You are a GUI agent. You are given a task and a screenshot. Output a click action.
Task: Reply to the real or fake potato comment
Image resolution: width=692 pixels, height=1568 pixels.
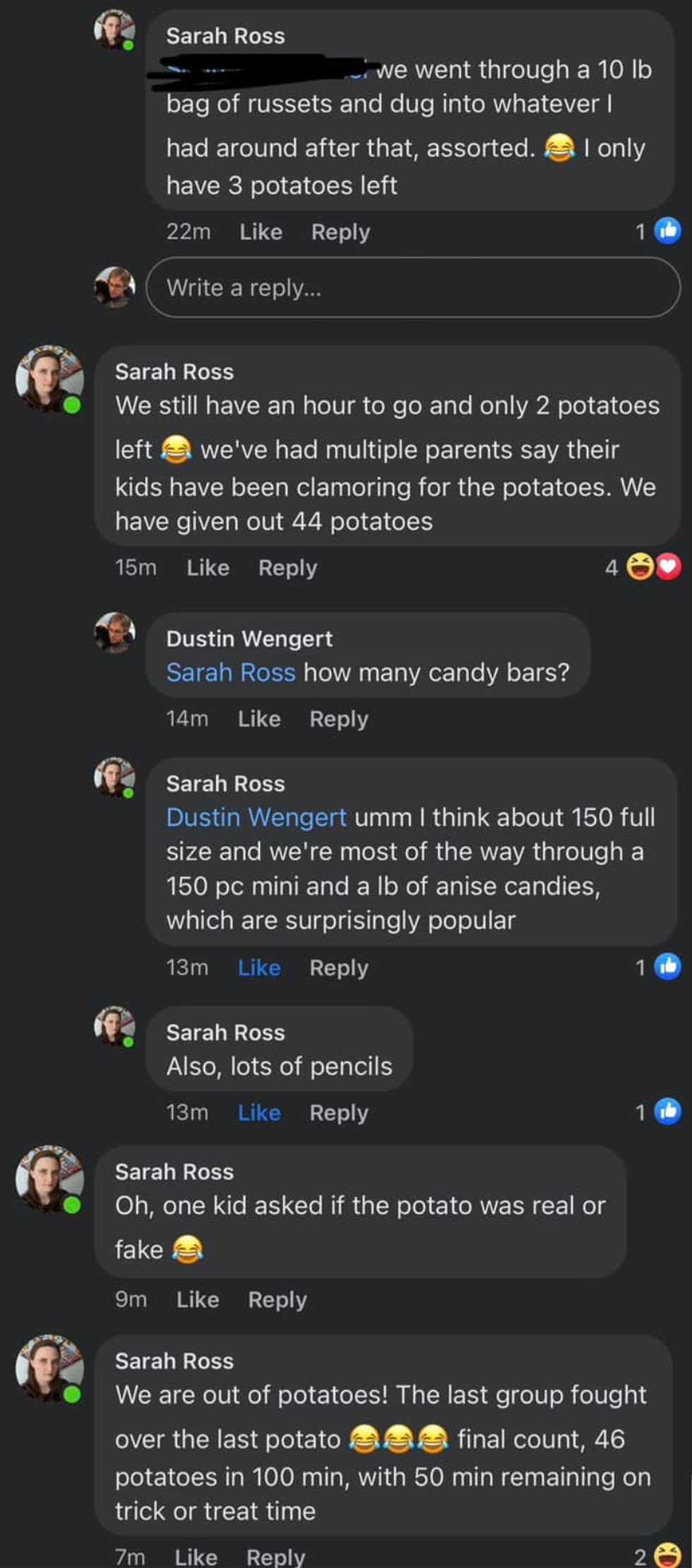pyautogui.click(x=278, y=1300)
